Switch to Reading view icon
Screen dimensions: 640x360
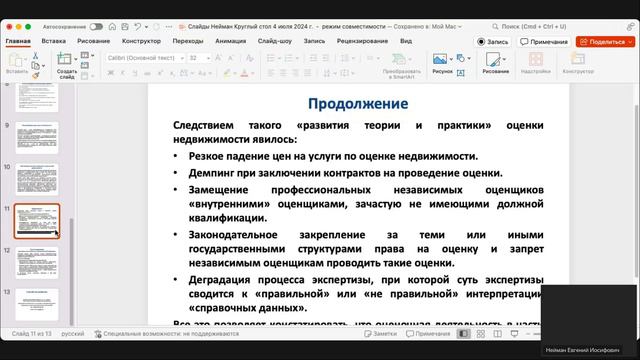[498, 334]
